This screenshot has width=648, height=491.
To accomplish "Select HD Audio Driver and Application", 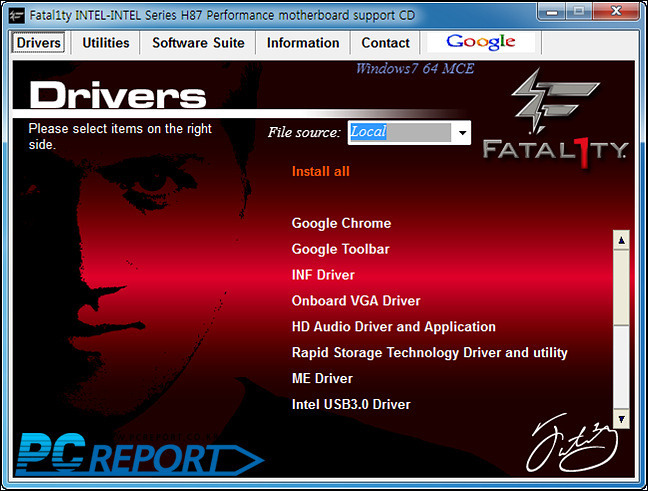I will pos(393,327).
